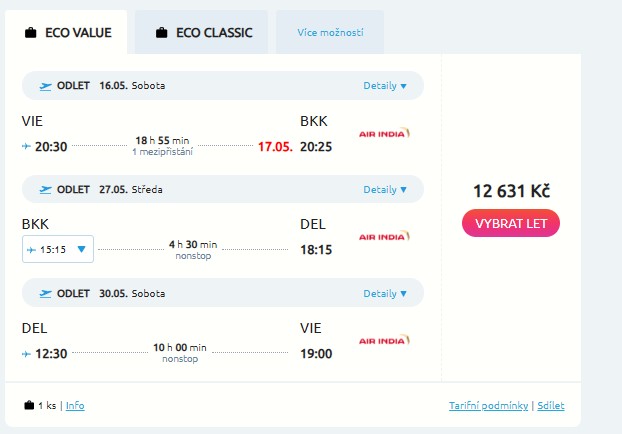Open the Tarifní podmínky link
The image size is (622, 434).
(489, 405)
